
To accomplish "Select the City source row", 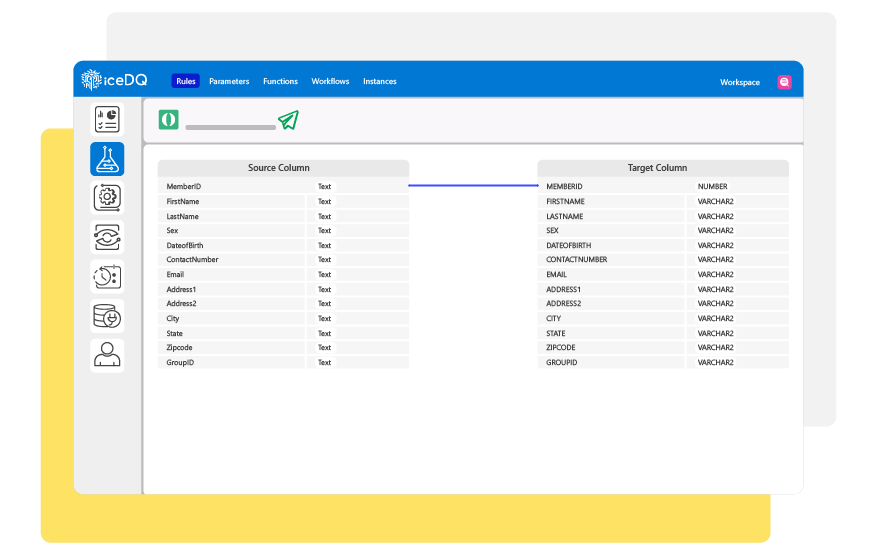I will point(283,318).
